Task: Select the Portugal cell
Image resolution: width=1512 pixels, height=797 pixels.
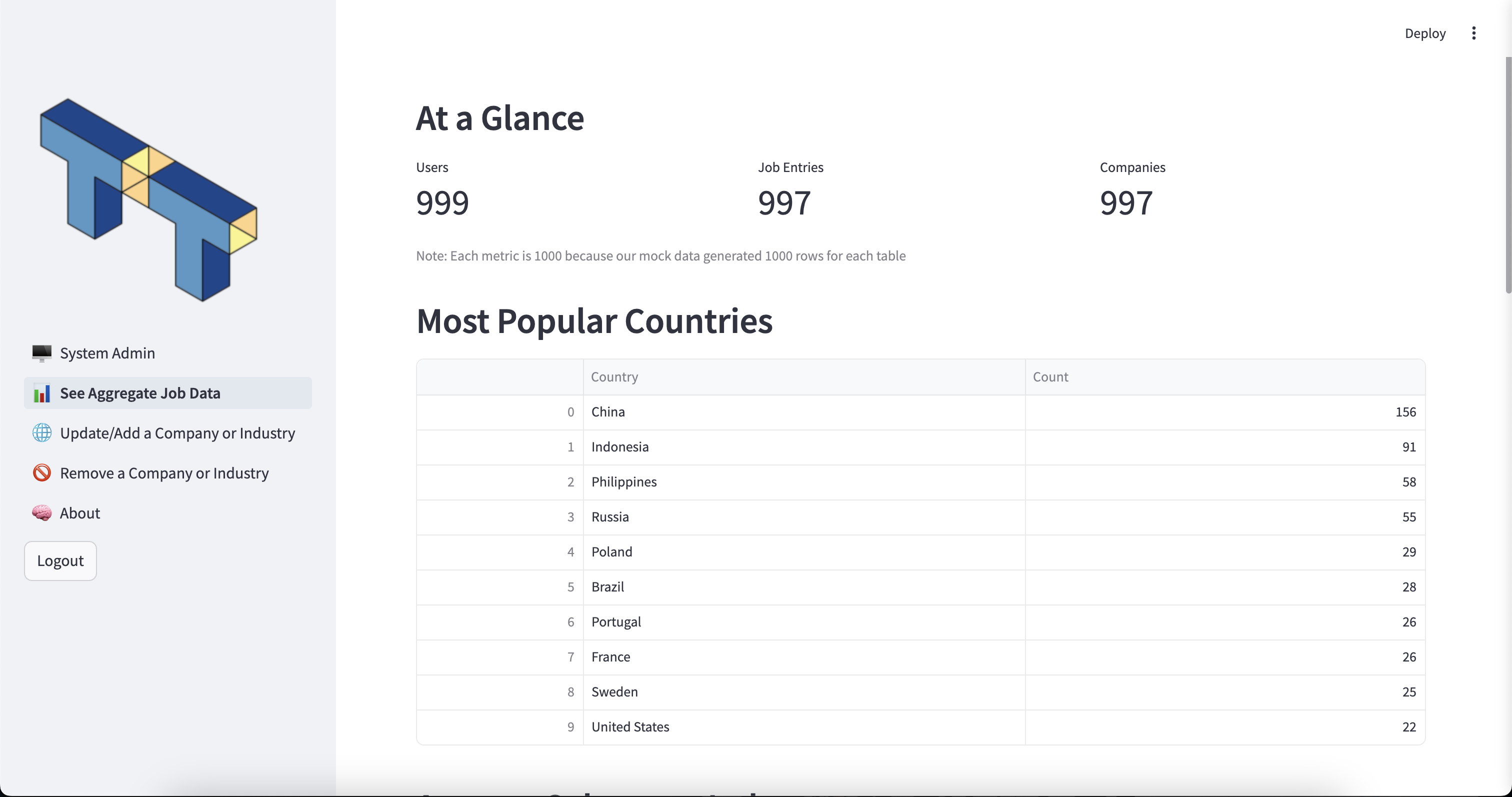Action: tap(804, 622)
